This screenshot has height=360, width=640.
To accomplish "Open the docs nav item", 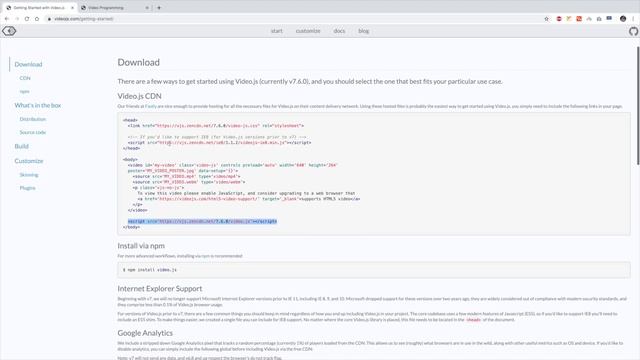I will (x=339, y=31).
